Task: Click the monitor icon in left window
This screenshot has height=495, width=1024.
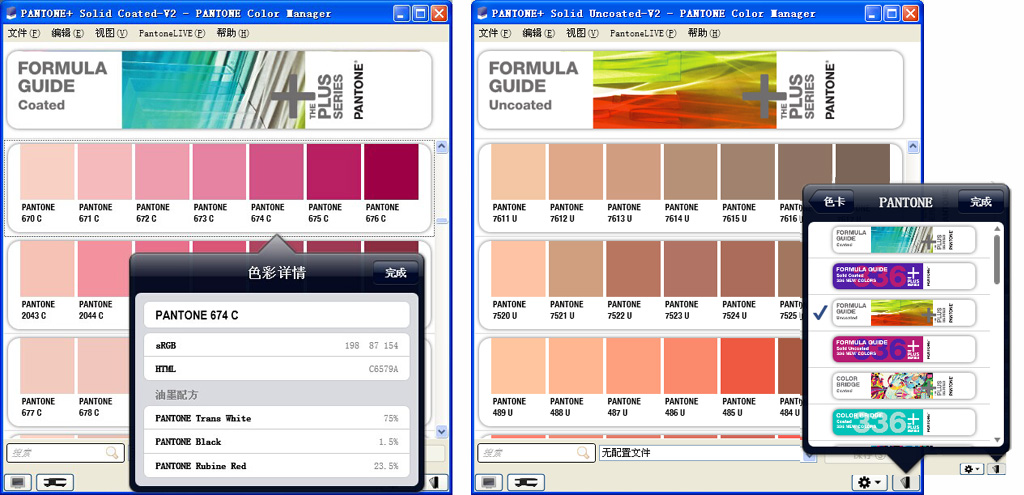Action: click(19, 482)
